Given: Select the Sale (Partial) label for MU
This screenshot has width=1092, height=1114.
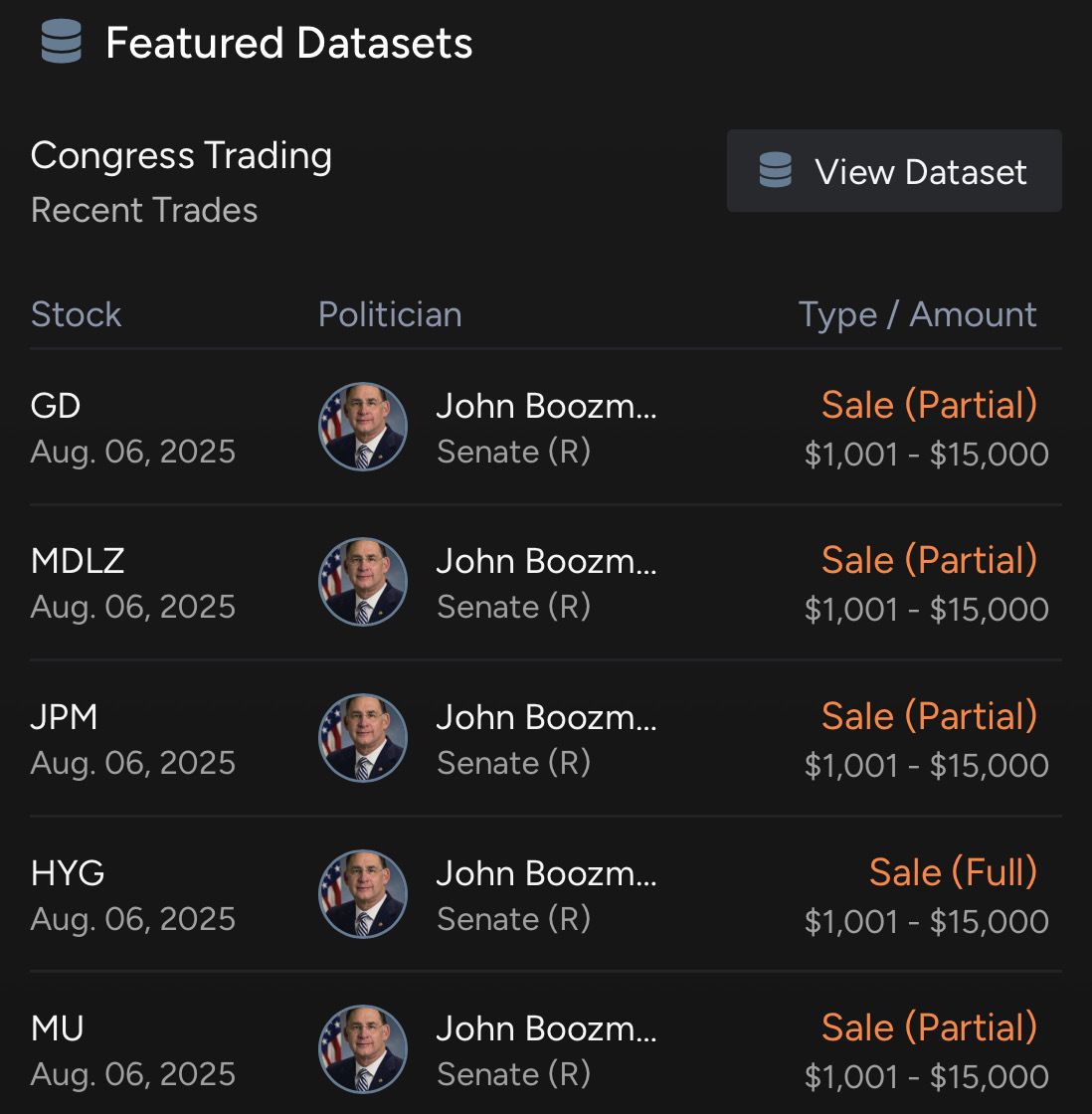Looking at the screenshot, I should tap(929, 1028).
